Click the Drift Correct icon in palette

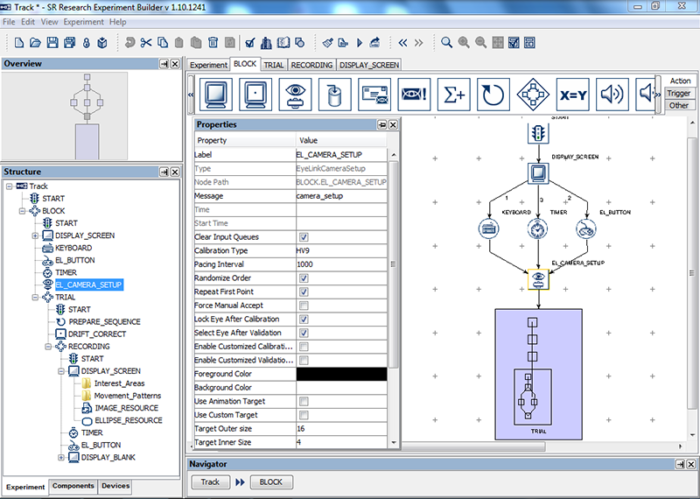click(x=255, y=95)
